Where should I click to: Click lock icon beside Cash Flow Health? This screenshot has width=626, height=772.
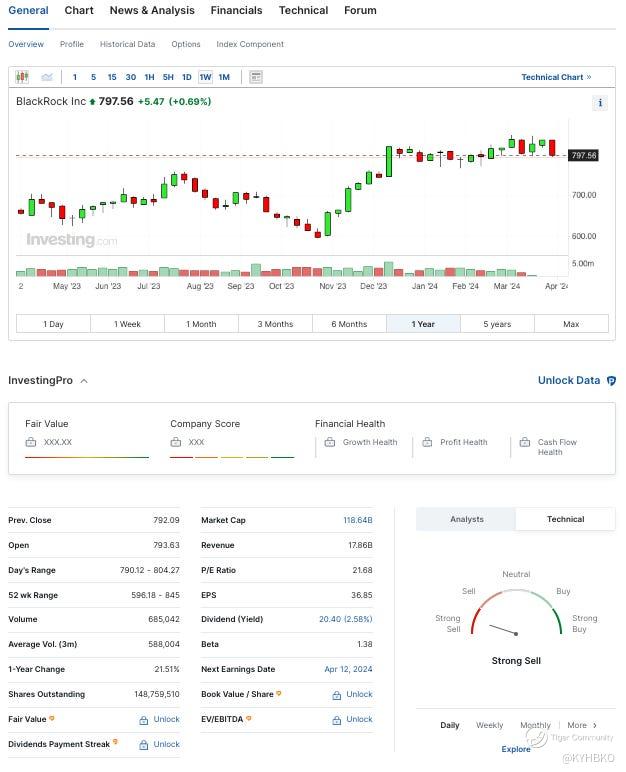tap(525, 442)
